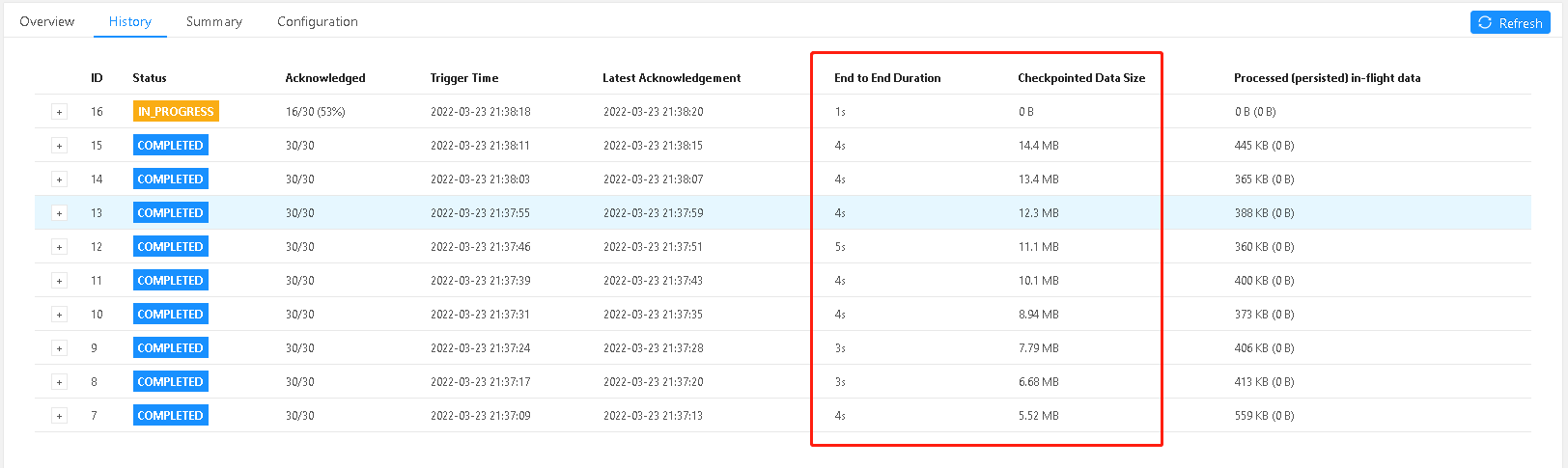Viewport: 1568px width, 468px height.
Task: Go to the Configuration tab
Action: click(x=318, y=21)
